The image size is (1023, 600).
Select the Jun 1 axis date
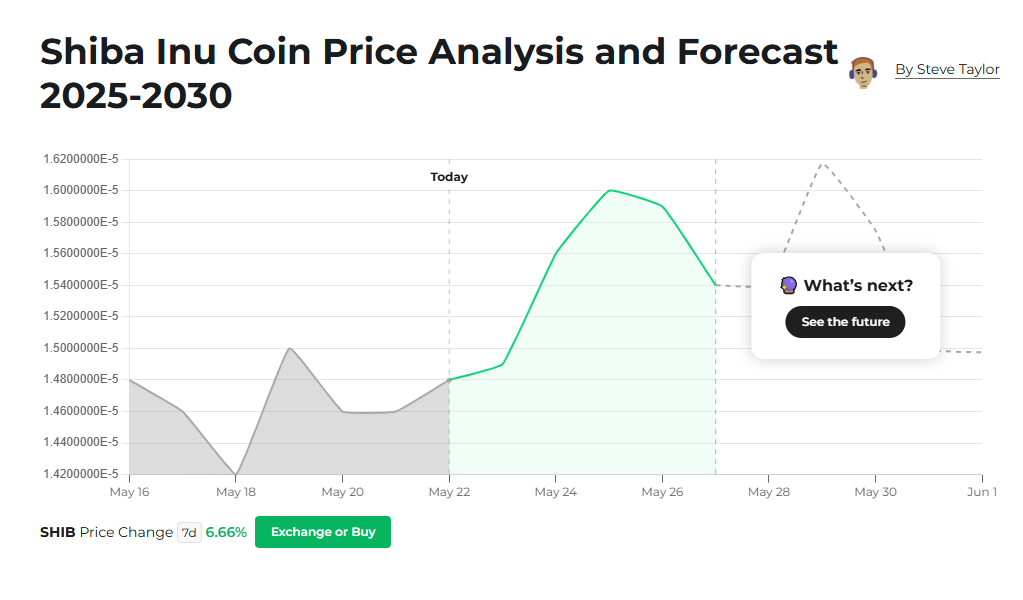point(982,492)
